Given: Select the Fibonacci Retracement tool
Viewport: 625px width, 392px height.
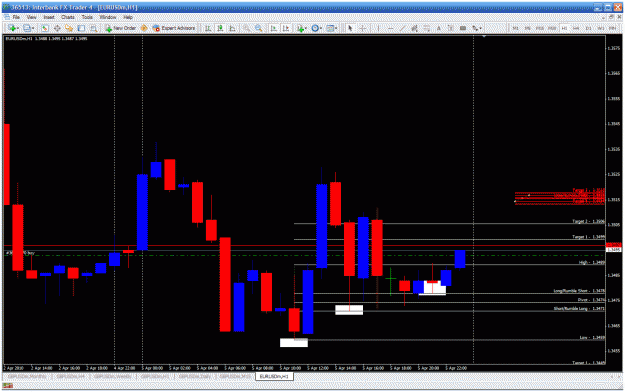Looking at the screenshot, I should pos(426,28).
